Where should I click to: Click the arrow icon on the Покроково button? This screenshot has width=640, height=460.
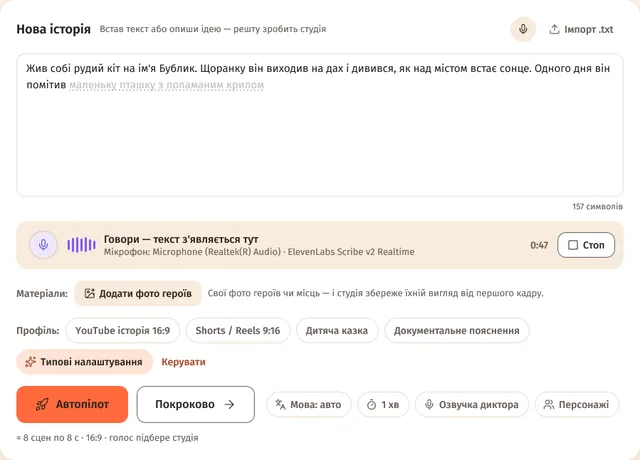click(230, 404)
